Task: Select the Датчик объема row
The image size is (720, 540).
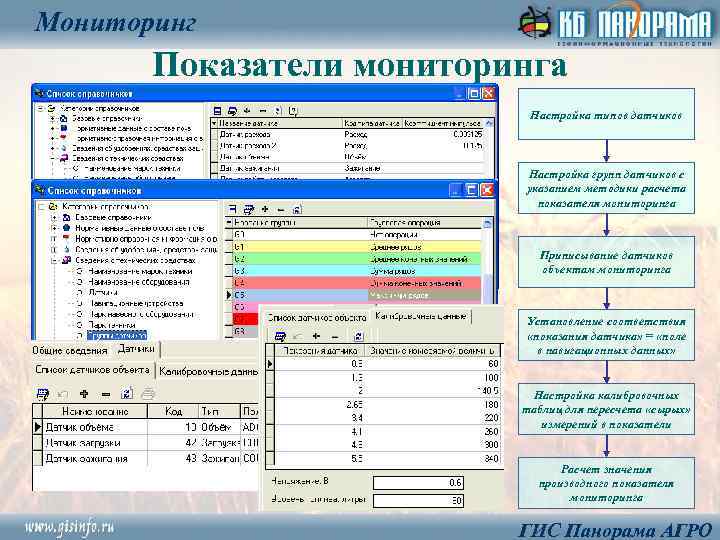Action: click(146, 427)
